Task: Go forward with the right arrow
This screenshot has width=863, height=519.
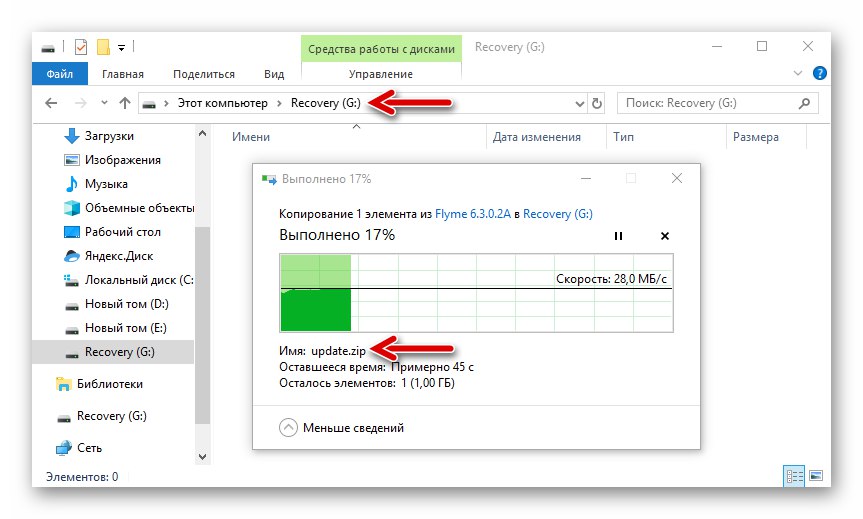Action: (80, 103)
